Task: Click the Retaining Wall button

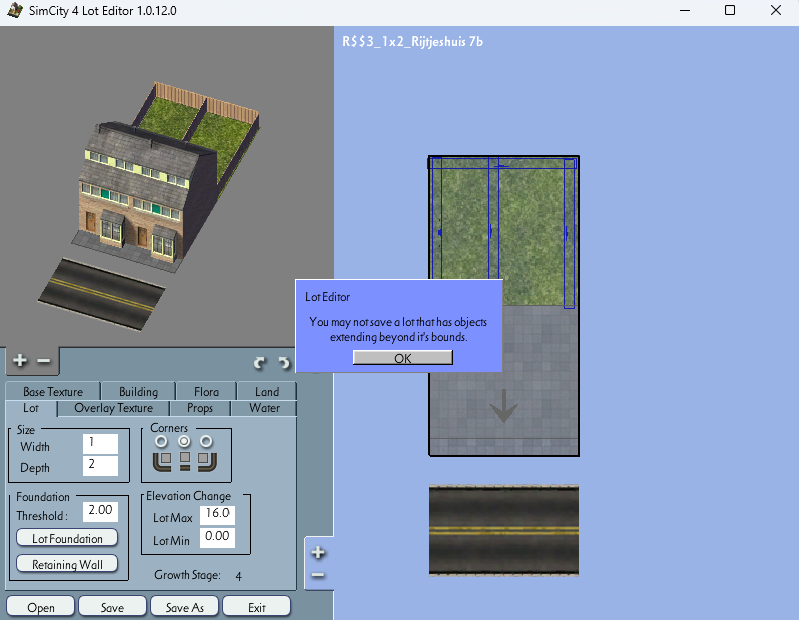Action: pyautogui.click(x=67, y=564)
